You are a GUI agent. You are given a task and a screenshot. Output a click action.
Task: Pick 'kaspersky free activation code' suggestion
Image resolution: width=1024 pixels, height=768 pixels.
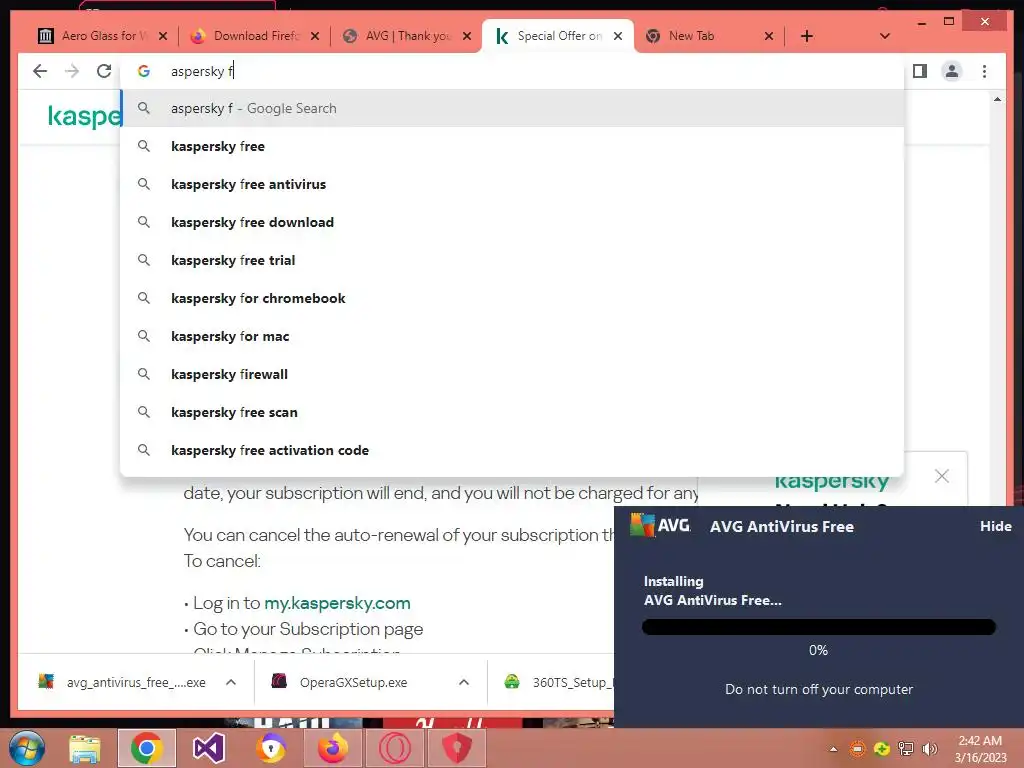[513, 450]
